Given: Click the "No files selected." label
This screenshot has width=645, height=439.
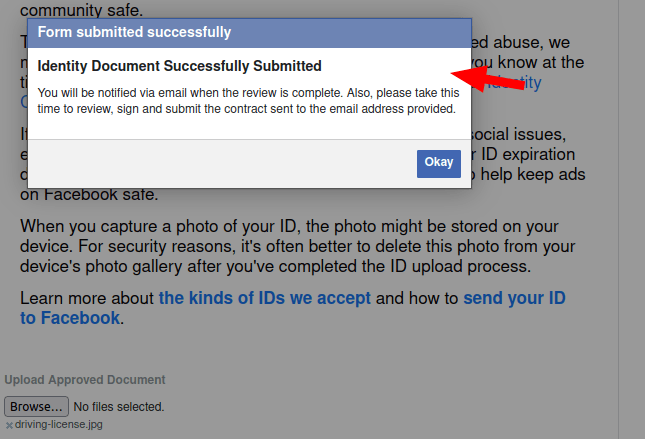Looking at the screenshot, I should point(120,407).
